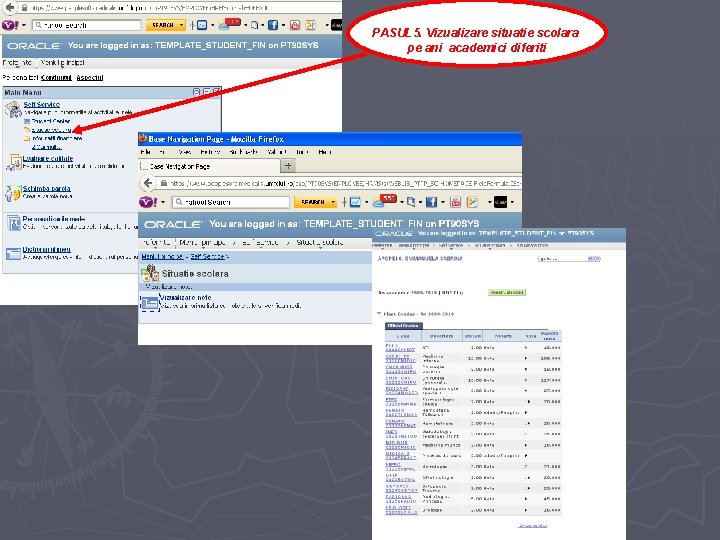
Task: Click the Facebook icon in the background window toolbar
Action: click(273, 25)
